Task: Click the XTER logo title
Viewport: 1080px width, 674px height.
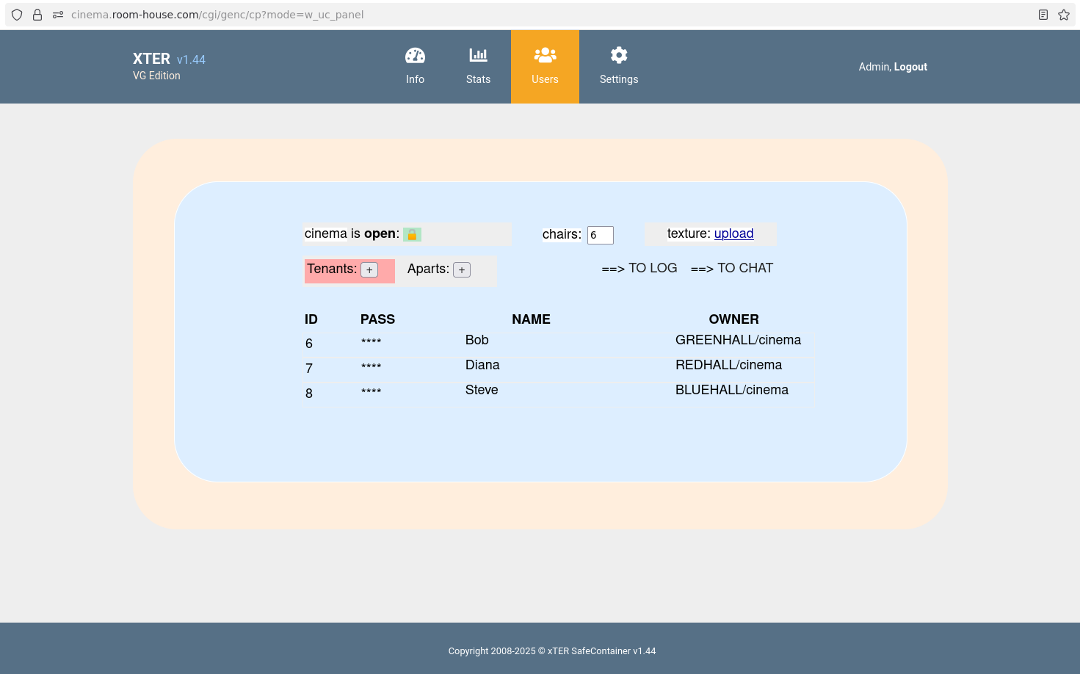Action: [152, 59]
